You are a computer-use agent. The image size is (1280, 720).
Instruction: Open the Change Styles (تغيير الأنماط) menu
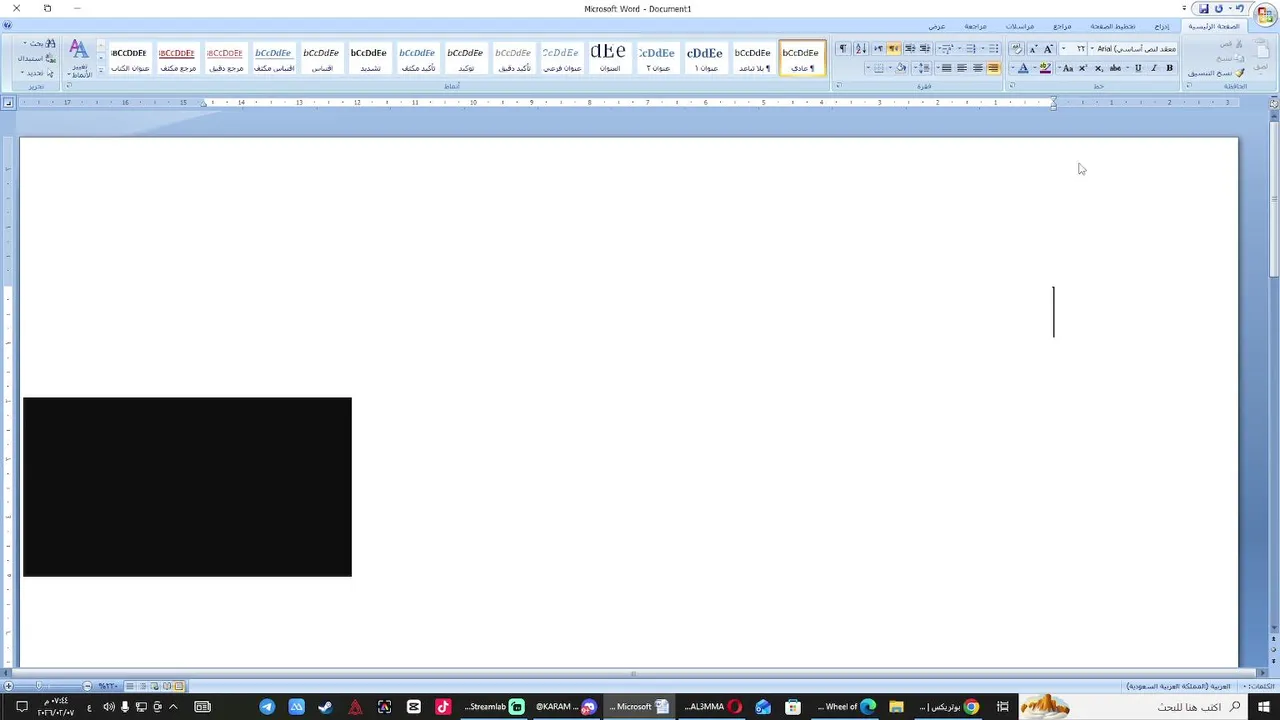[x=79, y=58]
